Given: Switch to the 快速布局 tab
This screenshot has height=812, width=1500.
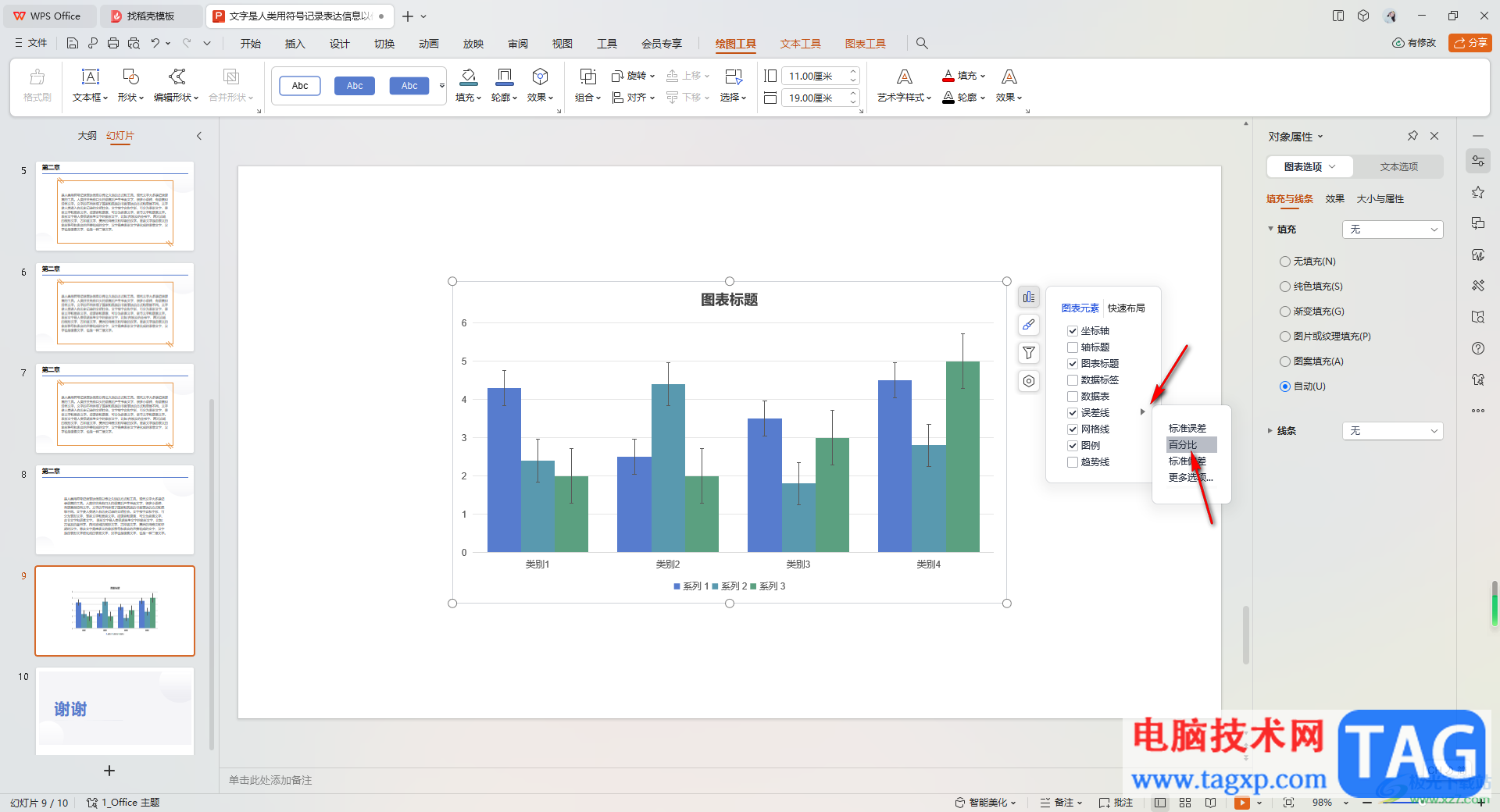Looking at the screenshot, I should pos(1126,308).
